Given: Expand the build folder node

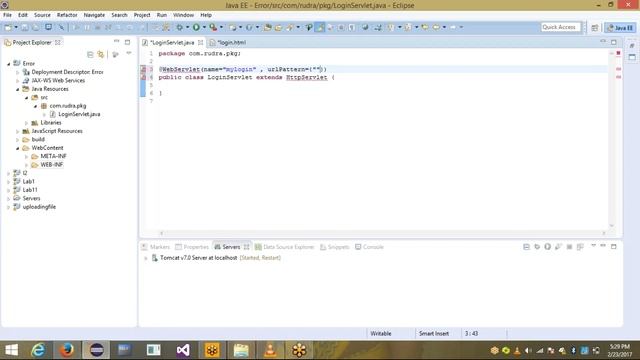Looking at the screenshot, I should point(18,140).
